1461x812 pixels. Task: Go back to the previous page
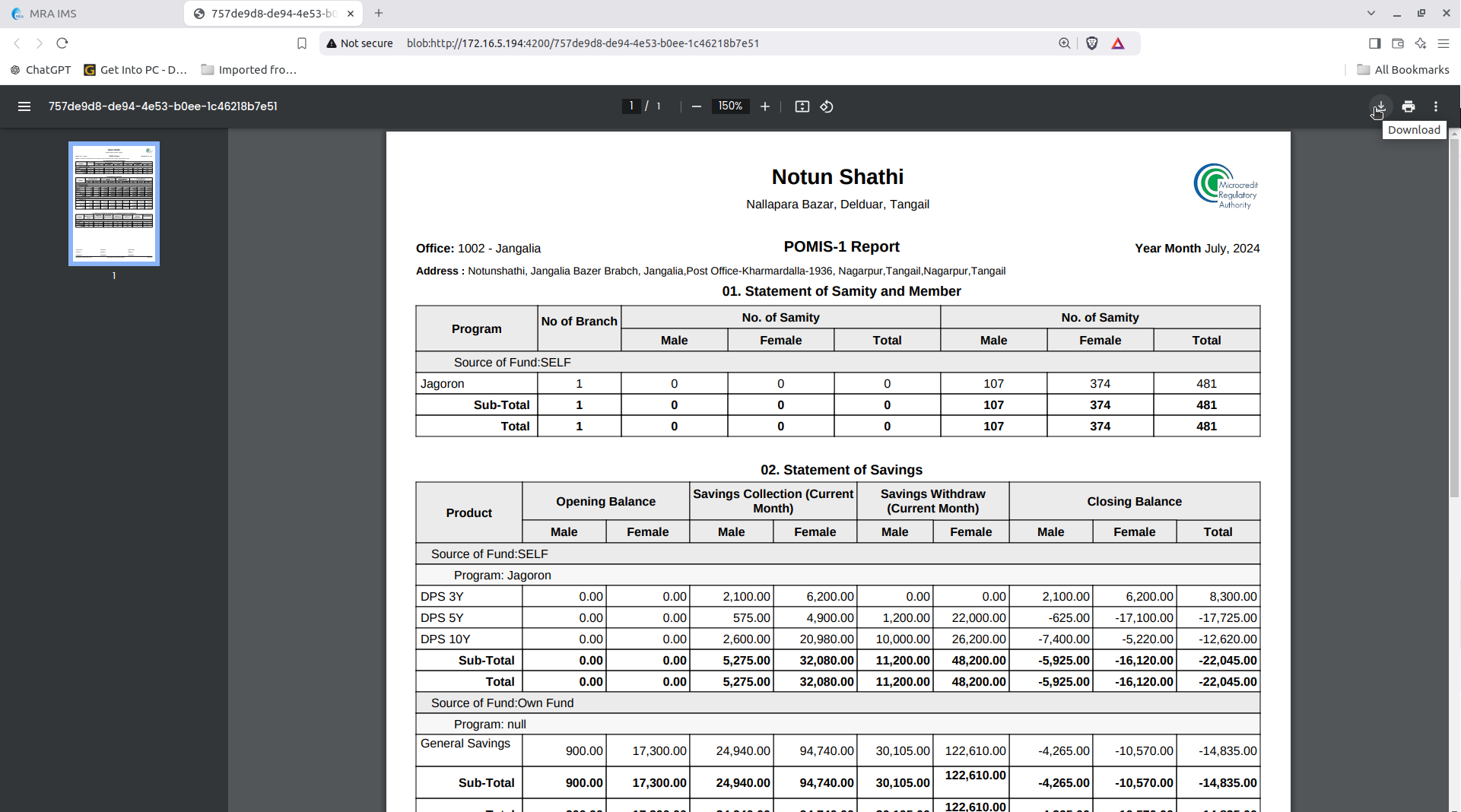click(17, 43)
